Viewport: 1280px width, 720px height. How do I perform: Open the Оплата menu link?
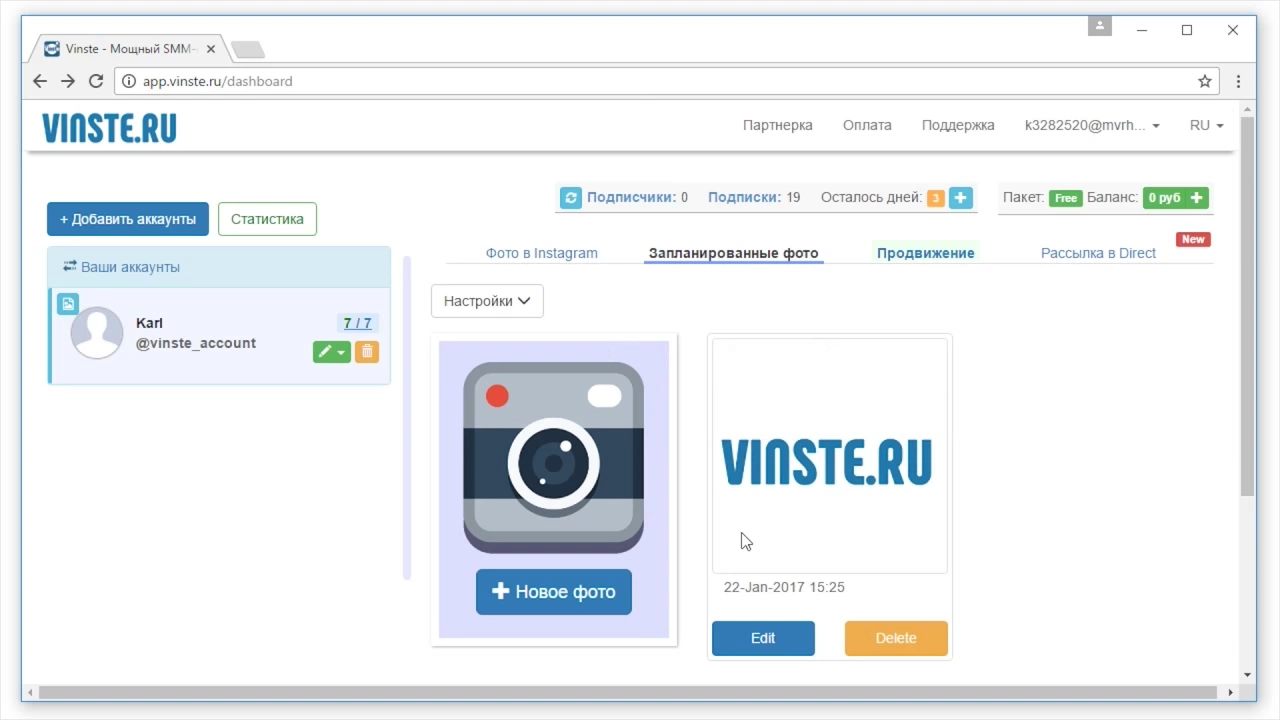pyautogui.click(x=867, y=125)
